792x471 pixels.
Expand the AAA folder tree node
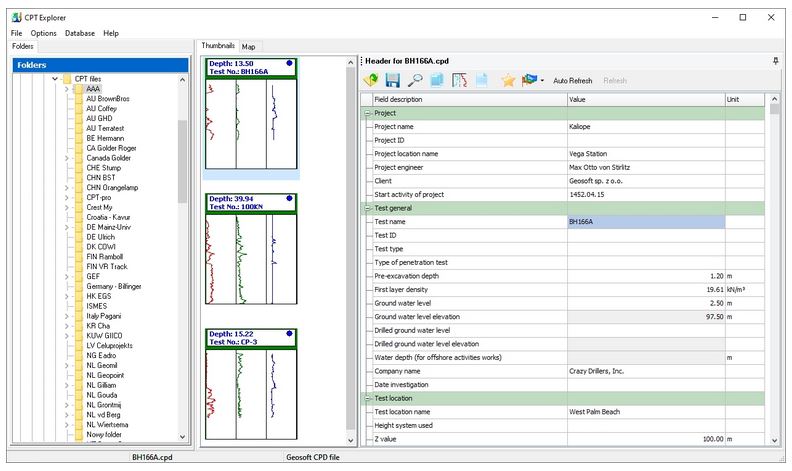click(66, 88)
